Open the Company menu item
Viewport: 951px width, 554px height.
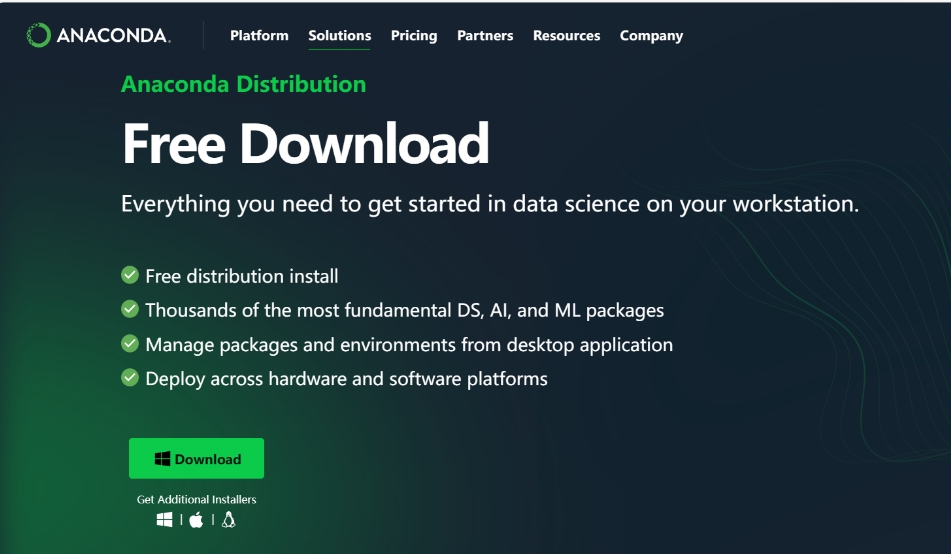click(x=651, y=36)
